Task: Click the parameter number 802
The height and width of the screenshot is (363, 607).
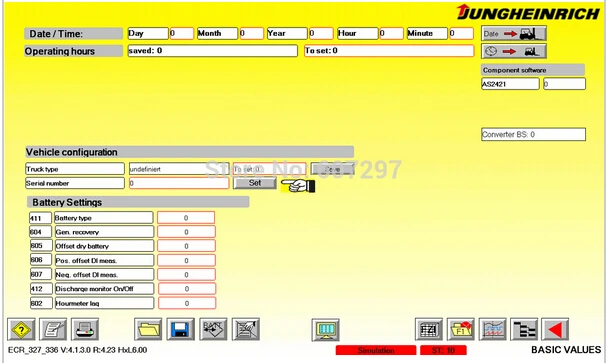Action: (x=41, y=303)
